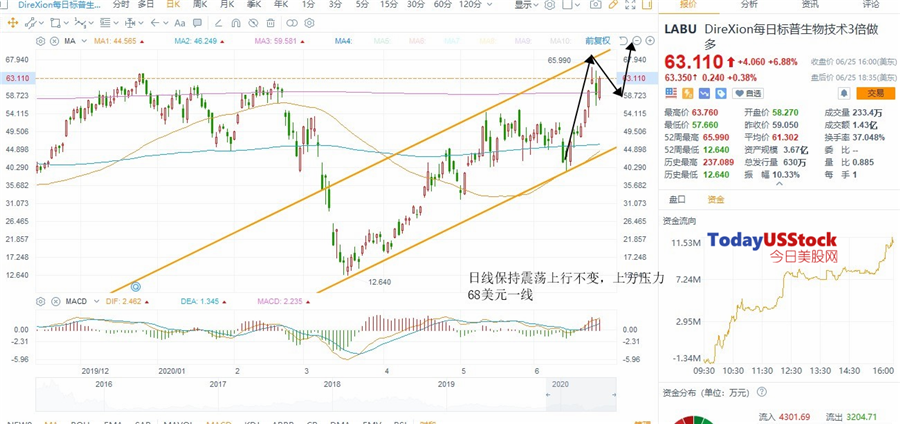Remove the MA indicator with the X icon
This screenshot has height=424, width=900.
(x=55, y=41)
